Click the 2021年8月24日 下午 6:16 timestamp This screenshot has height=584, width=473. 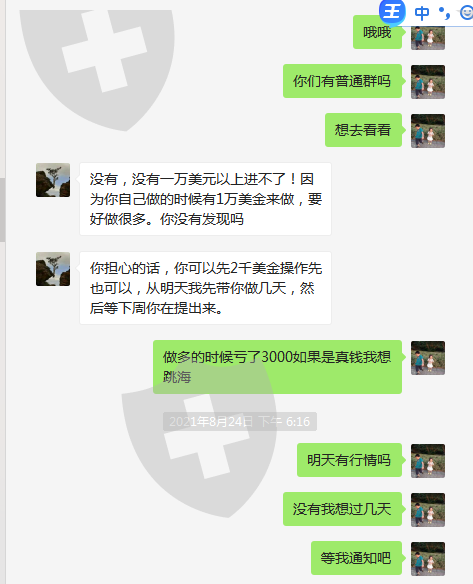click(x=240, y=422)
